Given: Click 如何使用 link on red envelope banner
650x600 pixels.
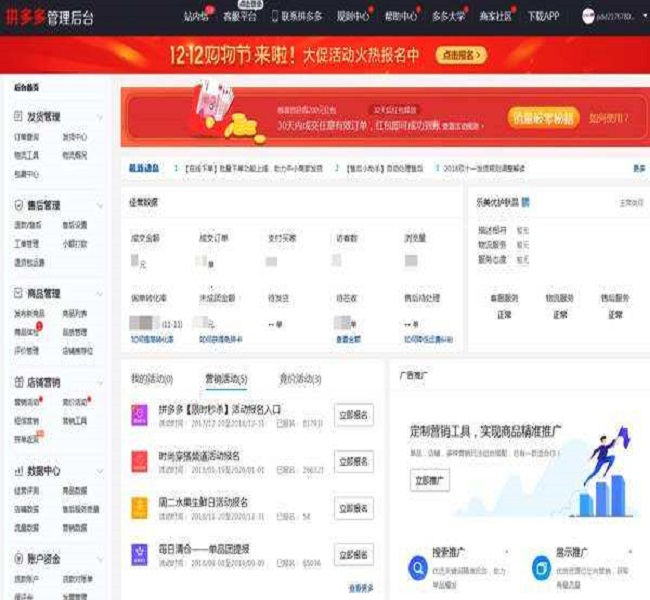Looking at the screenshot, I should [x=609, y=118].
